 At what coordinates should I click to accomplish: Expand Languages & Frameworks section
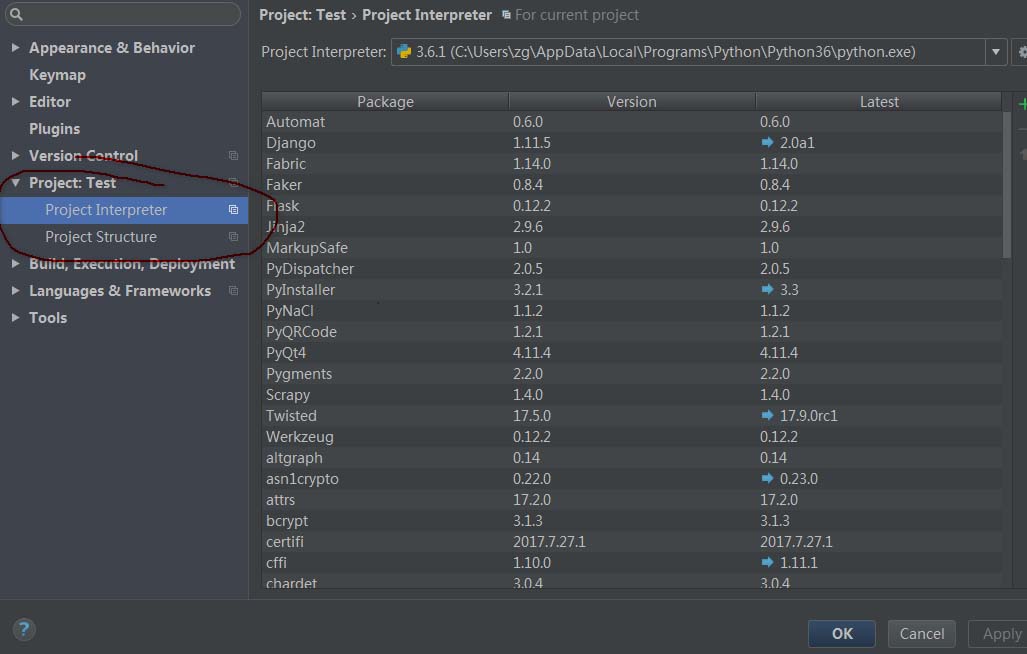[15, 291]
